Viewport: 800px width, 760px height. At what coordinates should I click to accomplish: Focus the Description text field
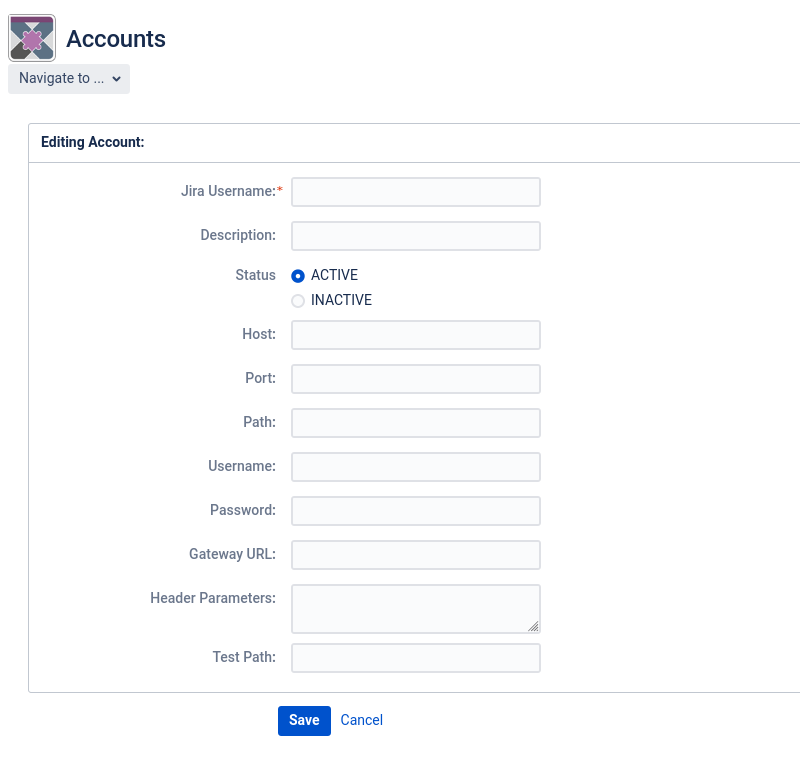tap(416, 236)
